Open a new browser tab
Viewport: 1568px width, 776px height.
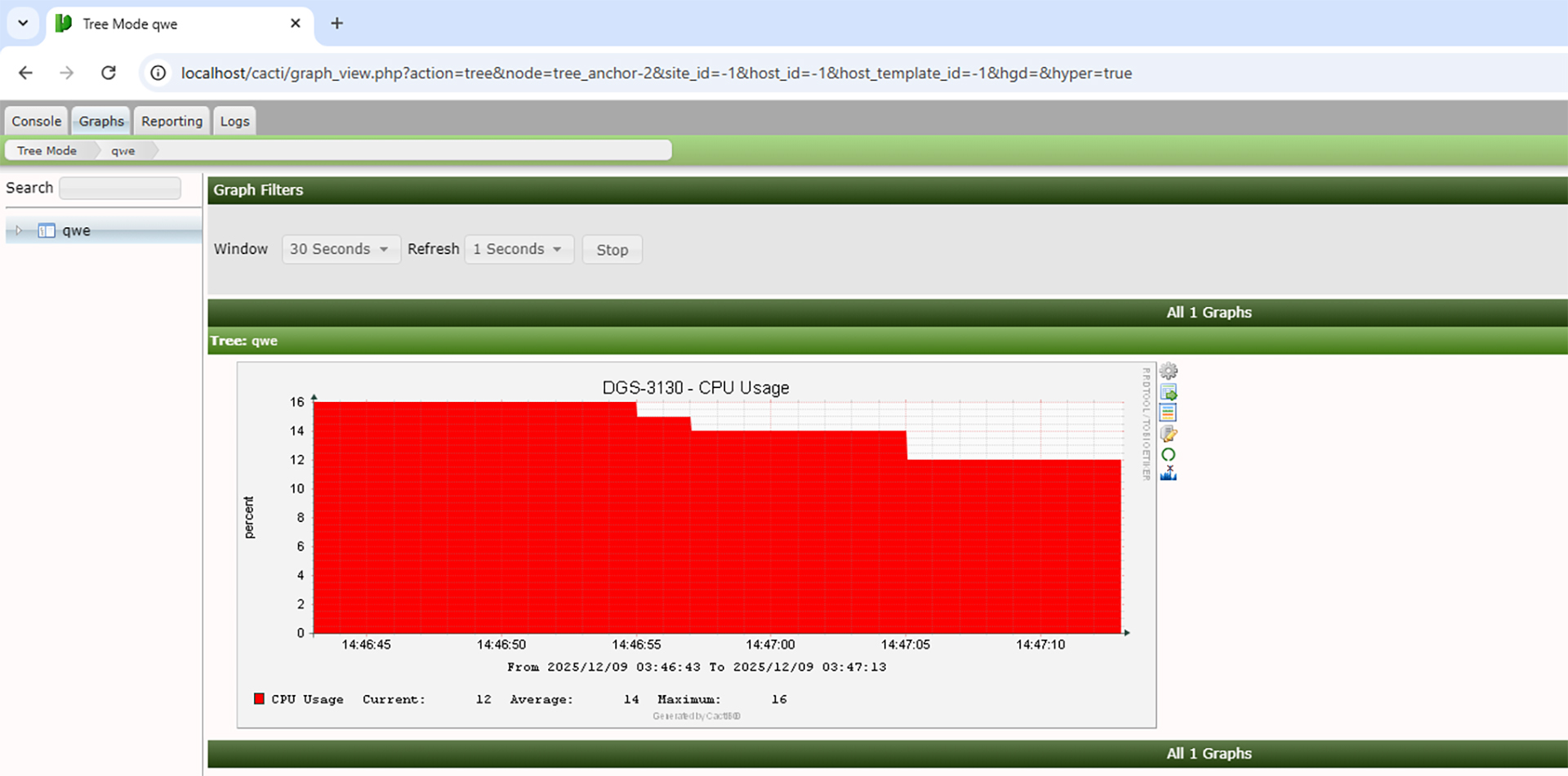[336, 24]
